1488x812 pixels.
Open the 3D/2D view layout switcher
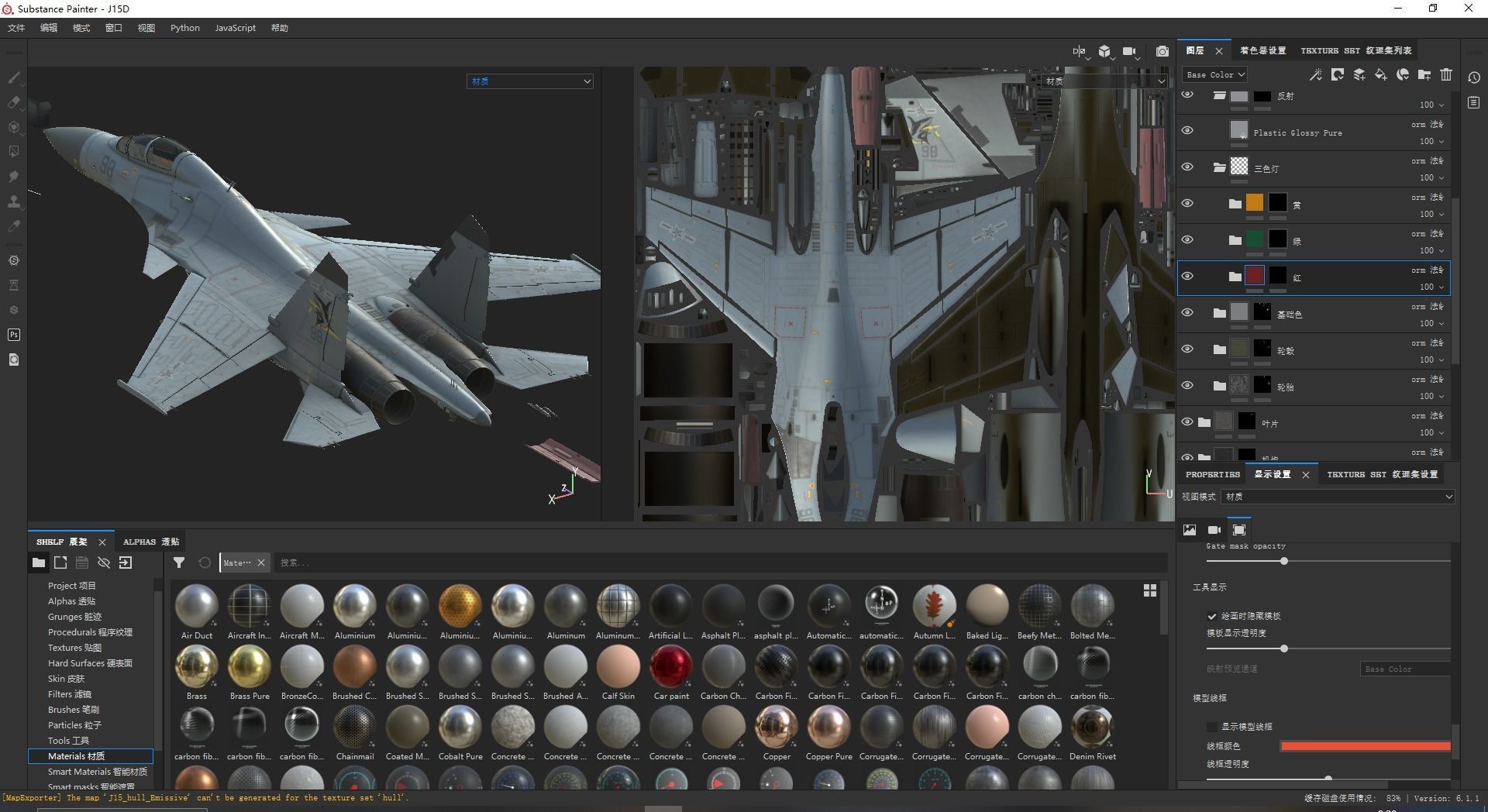click(1080, 51)
